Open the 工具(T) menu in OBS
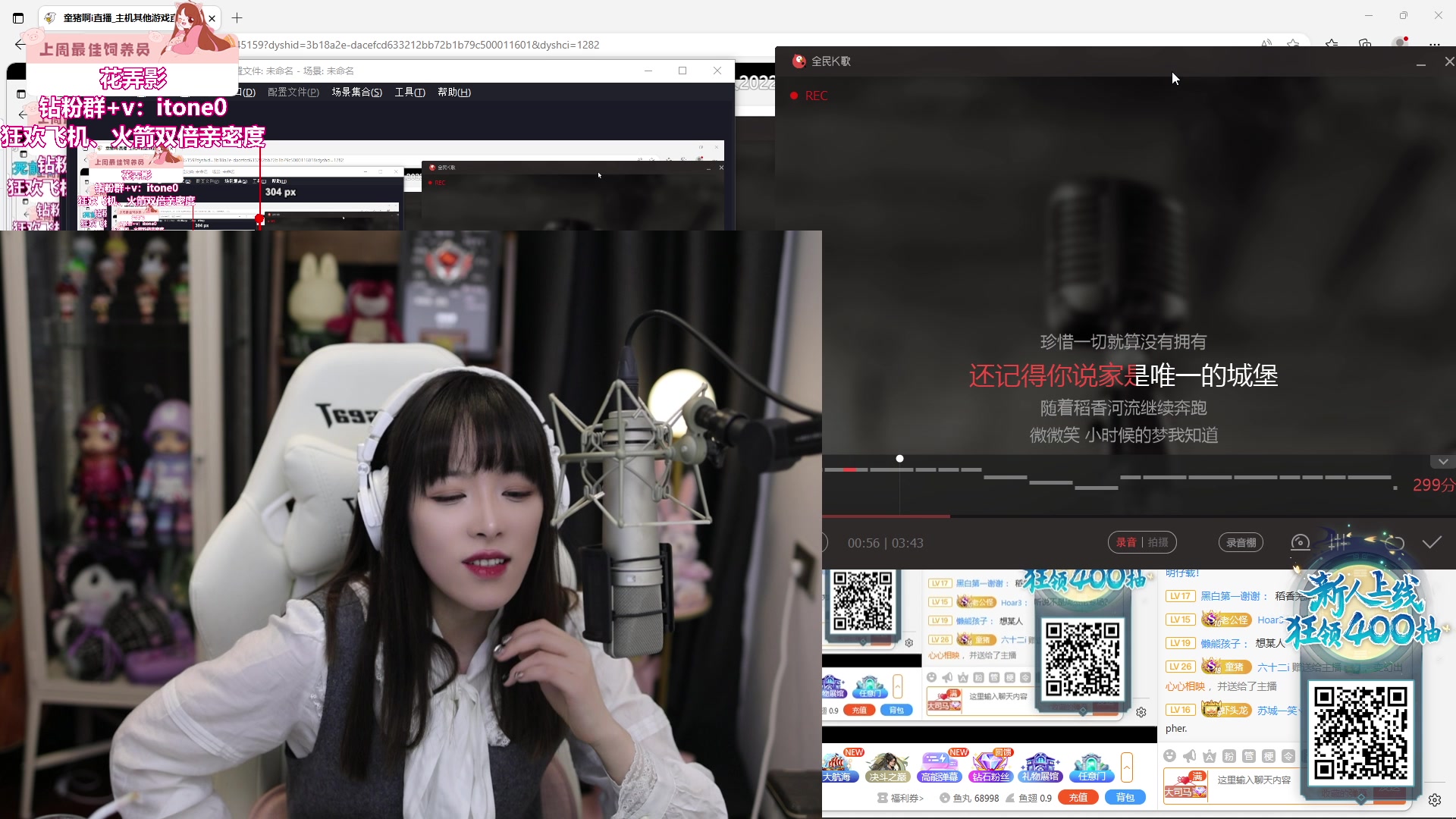 coord(409,92)
